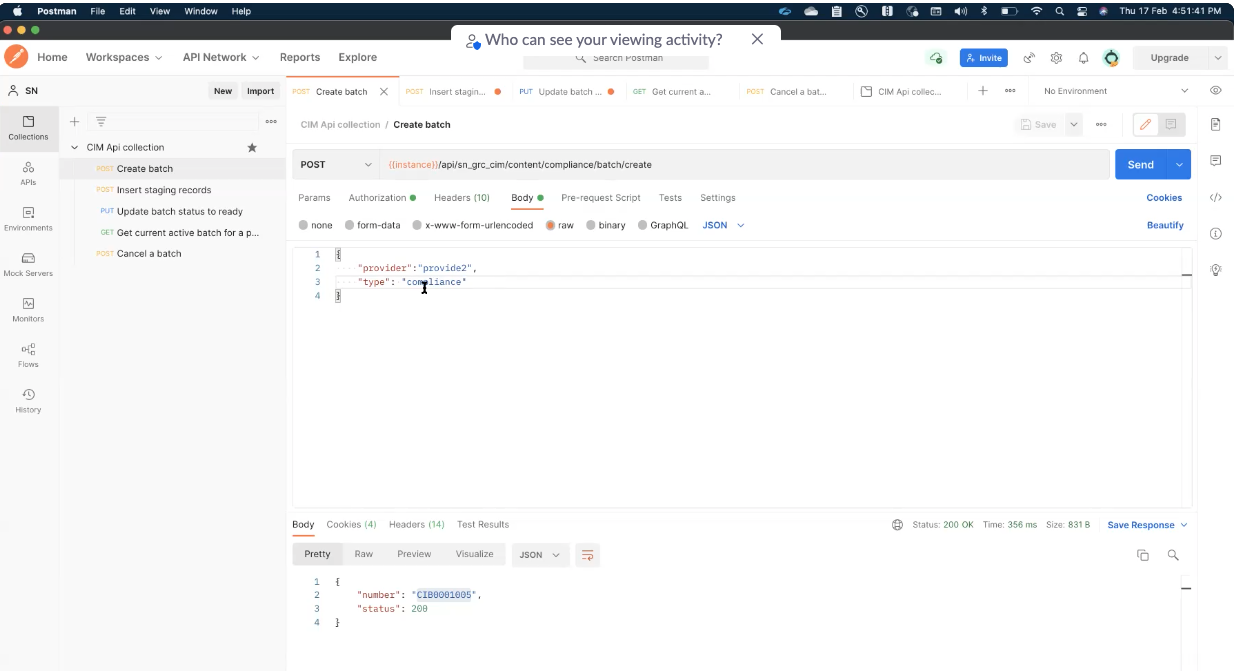Image resolution: width=1236 pixels, height=671 pixels.
Task: Open the Workspaces dropdown
Action: (x=124, y=57)
